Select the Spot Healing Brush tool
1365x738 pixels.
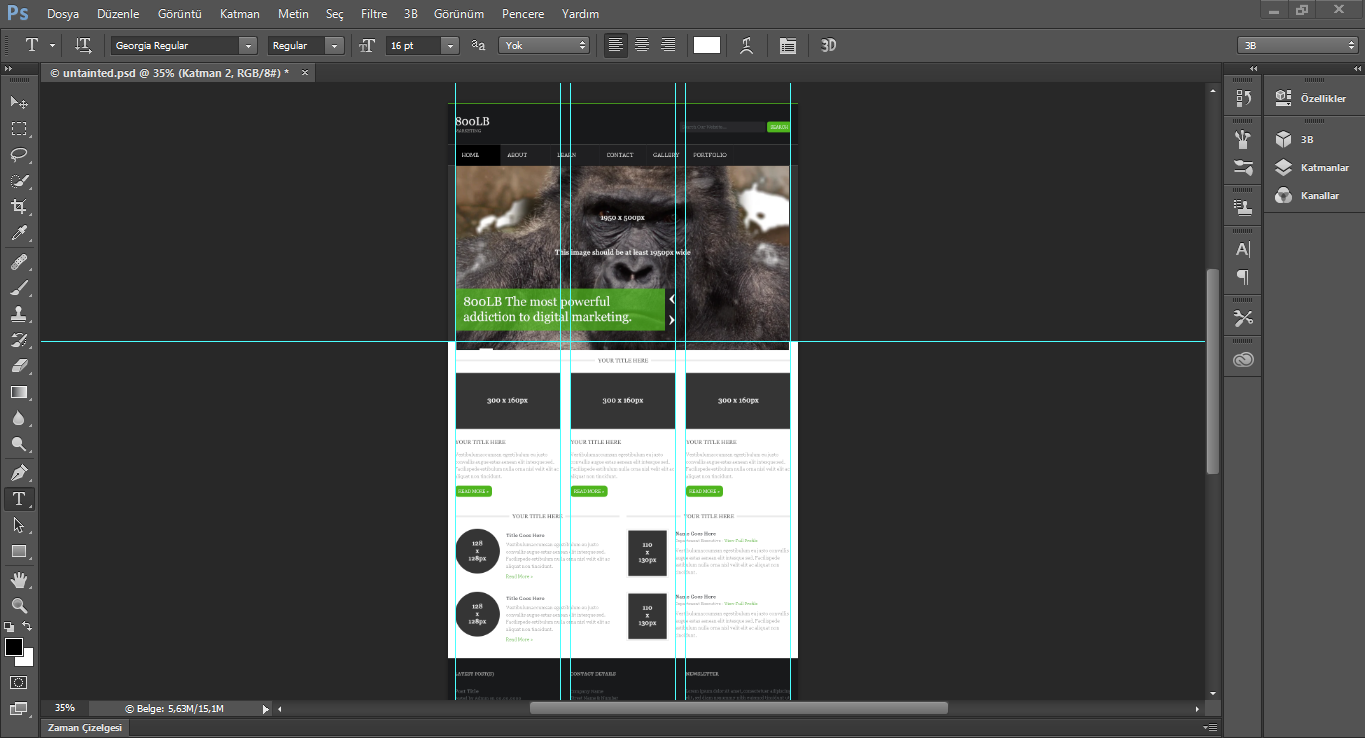click(19, 262)
